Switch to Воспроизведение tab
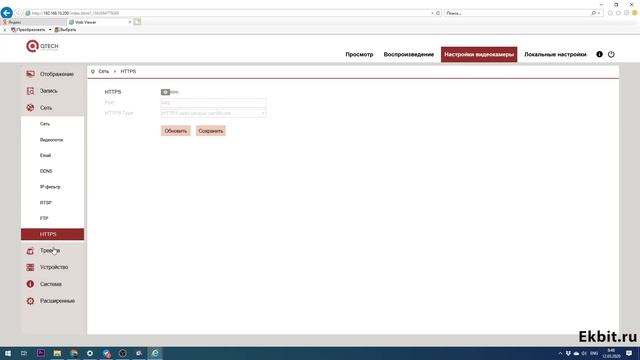The image size is (640, 360). click(x=409, y=54)
